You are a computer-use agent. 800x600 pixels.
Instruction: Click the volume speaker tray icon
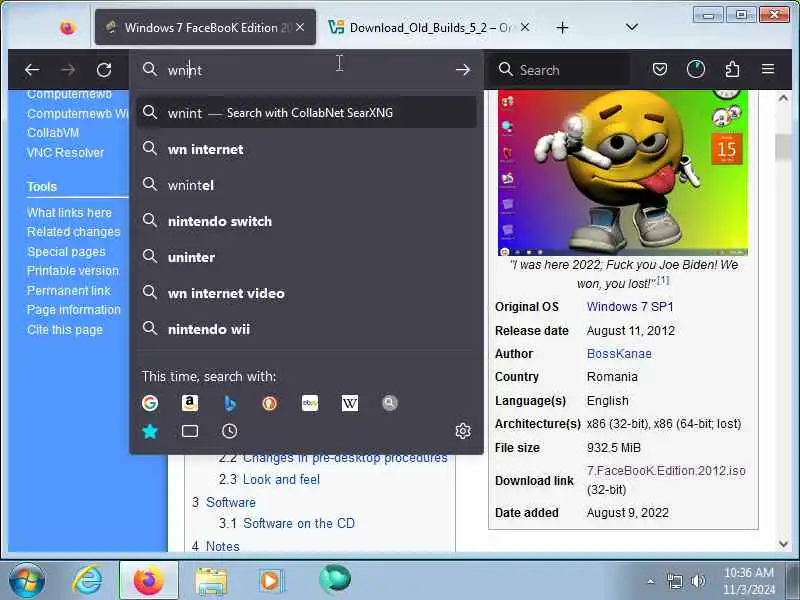pyautogui.click(x=697, y=581)
